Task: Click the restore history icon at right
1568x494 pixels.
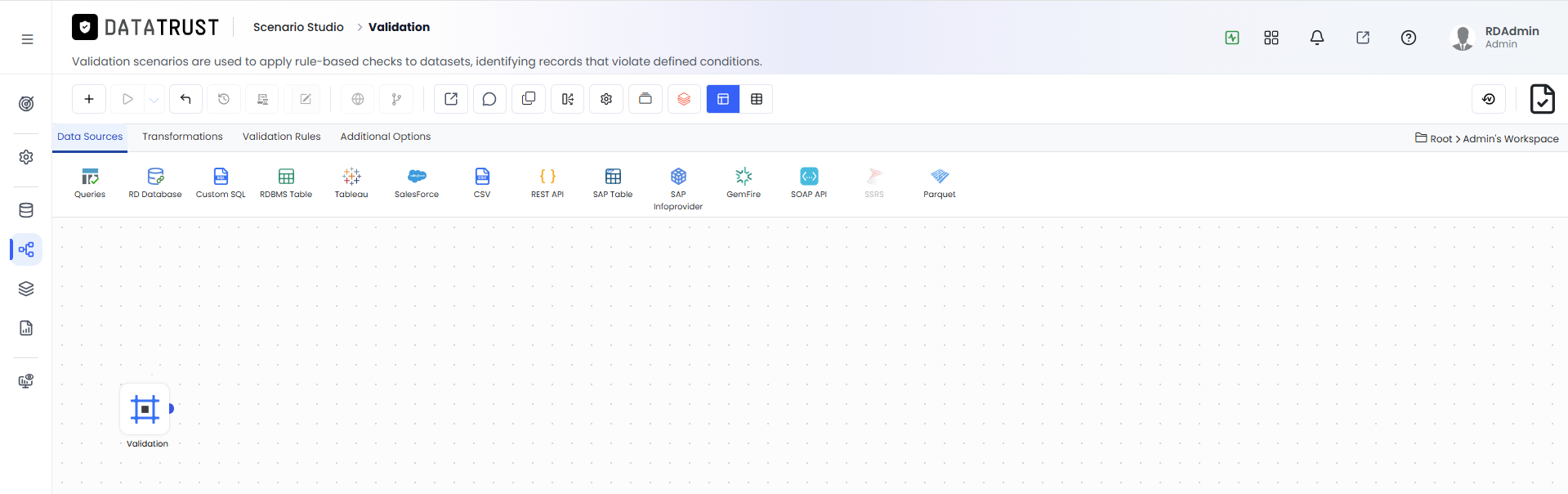Action: pos(1489,99)
